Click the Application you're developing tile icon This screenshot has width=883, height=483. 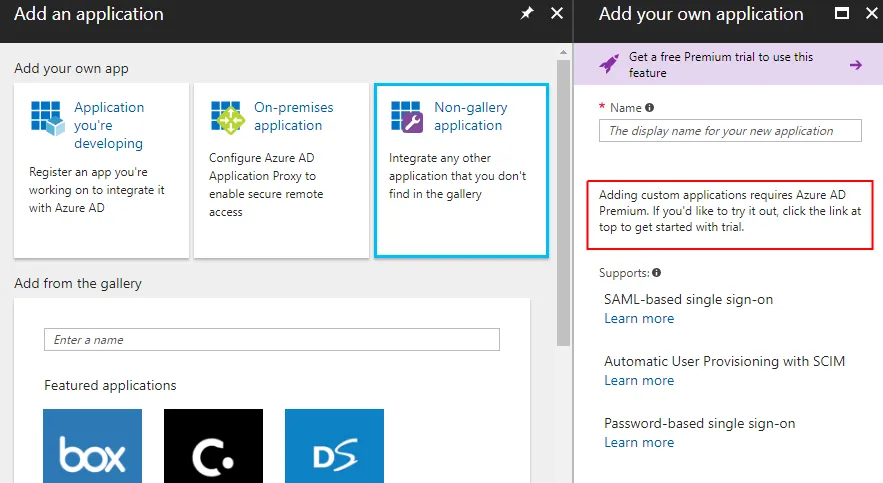coord(48,118)
